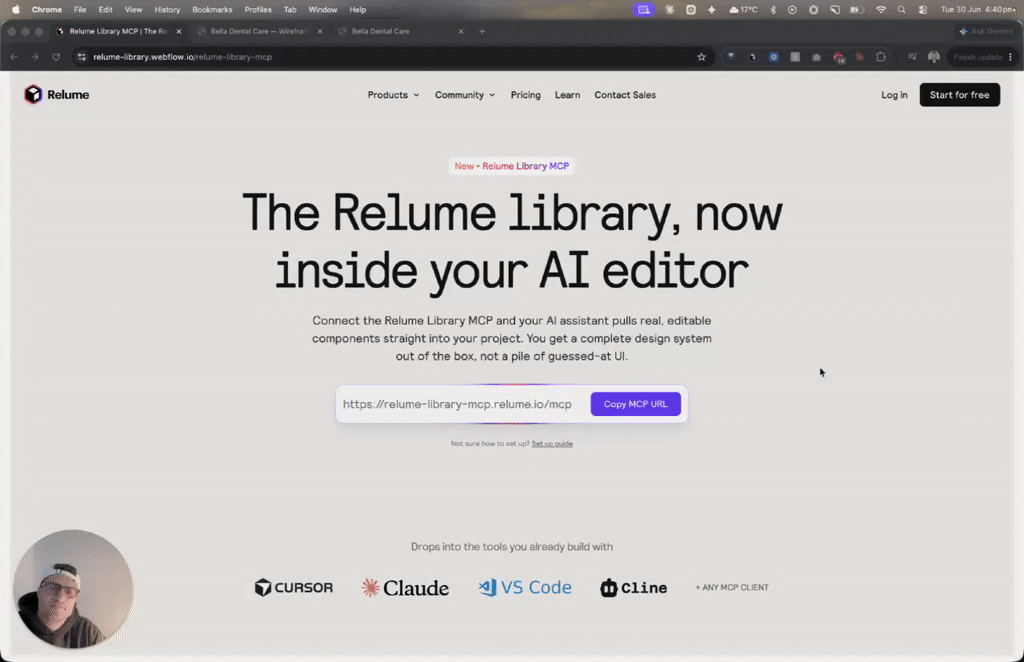Click the + ANY MCP CLIENT text
The width and height of the screenshot is (1024, 662).
point(732,588)
